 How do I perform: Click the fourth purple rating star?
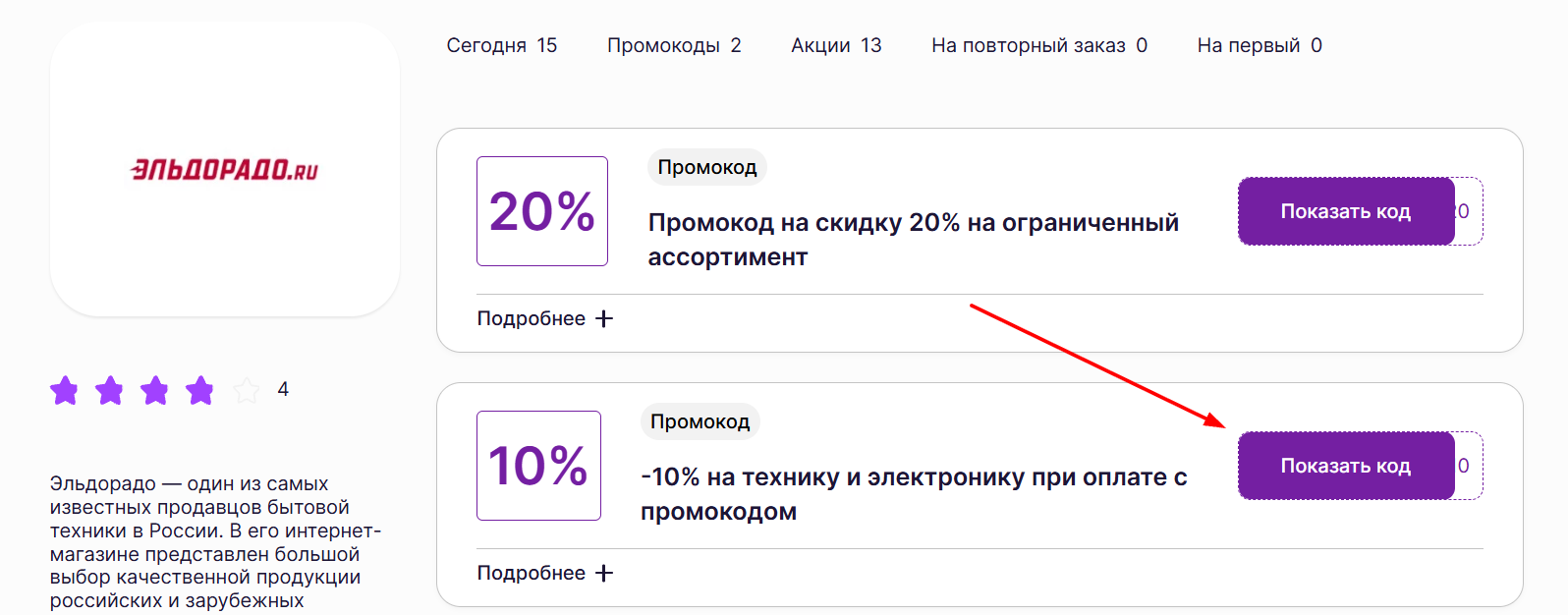click(200, 390)
